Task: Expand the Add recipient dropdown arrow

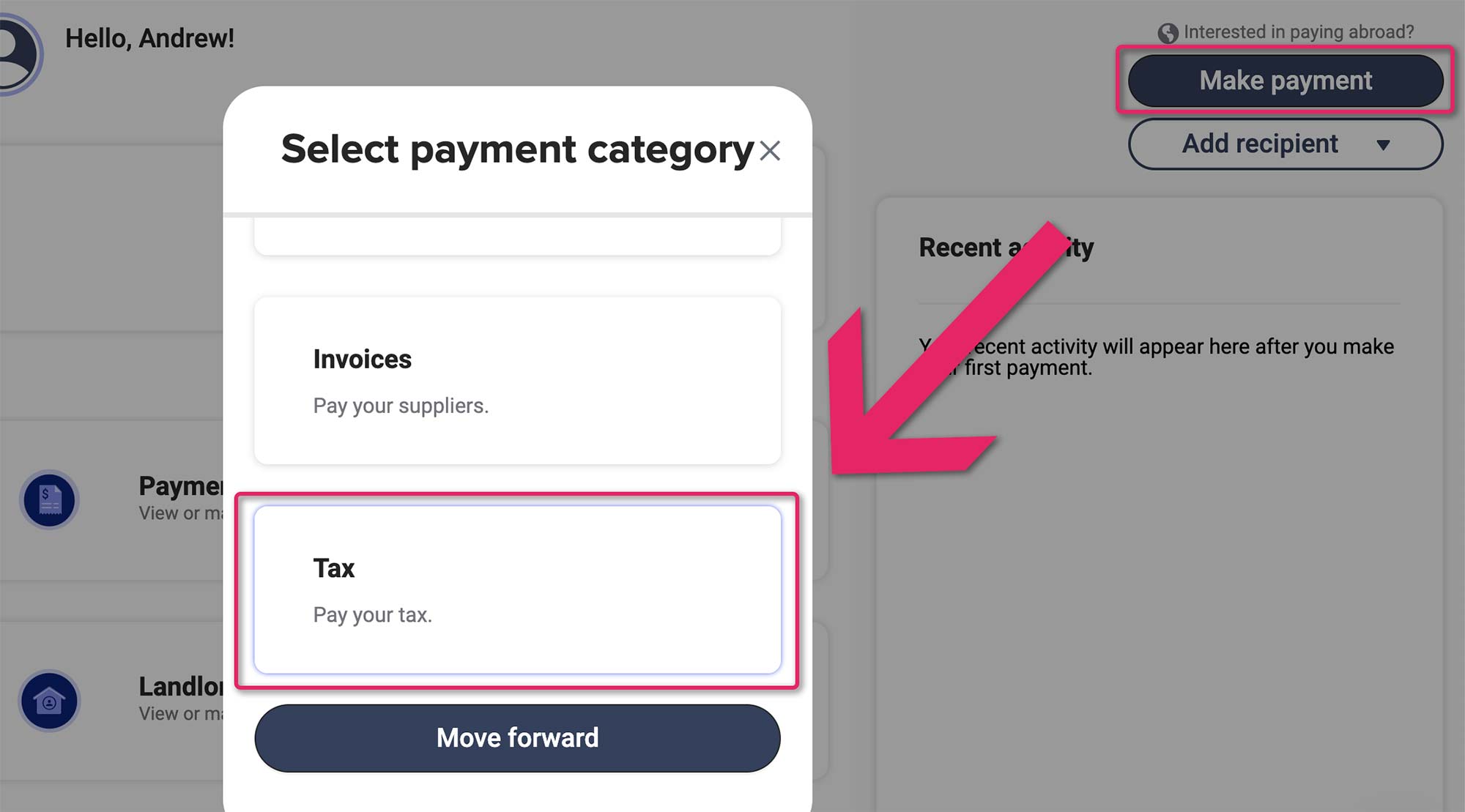Action: tap(1383, 145)
